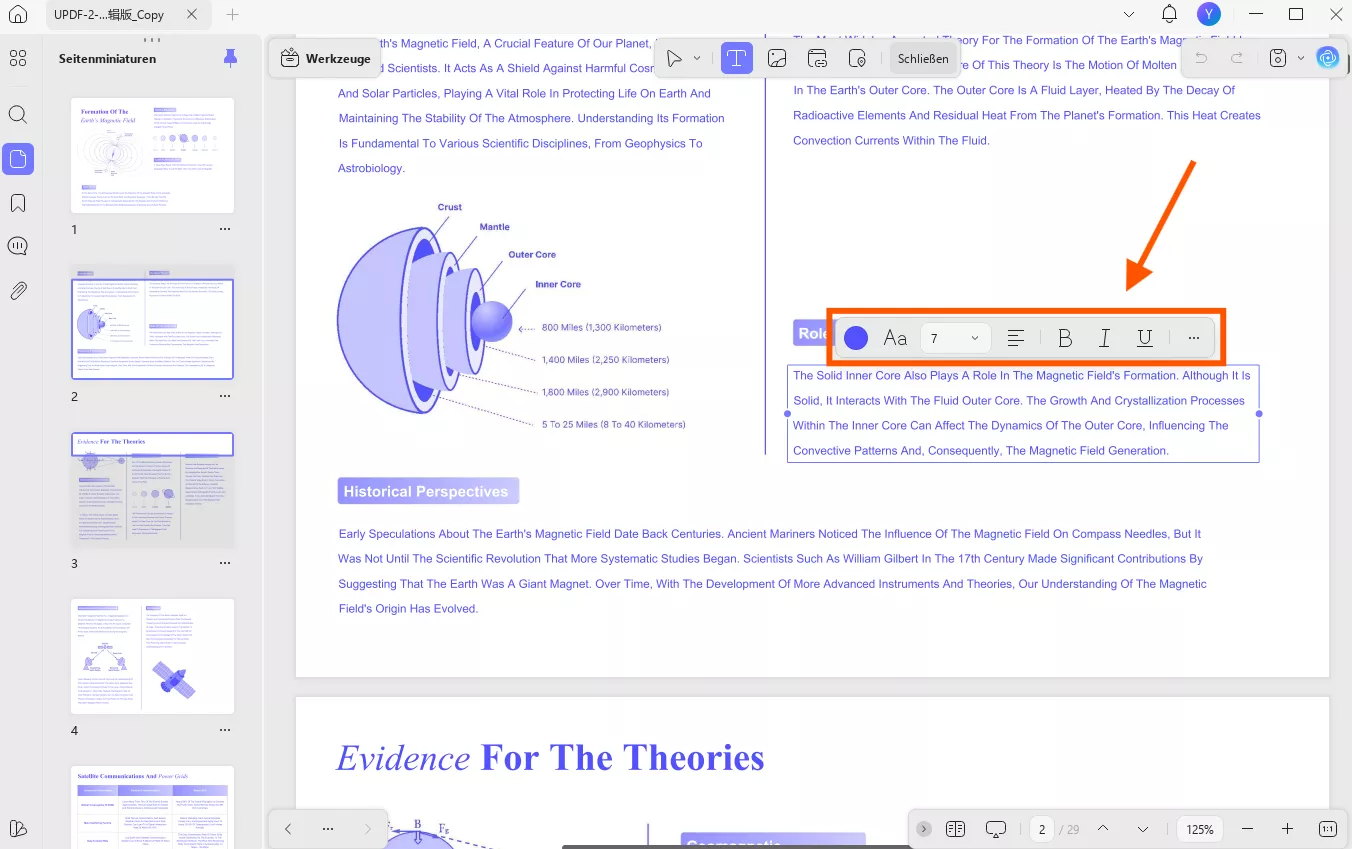Open font settings with the Aa icon
The image size is (1352, 849).
[895, 338]
